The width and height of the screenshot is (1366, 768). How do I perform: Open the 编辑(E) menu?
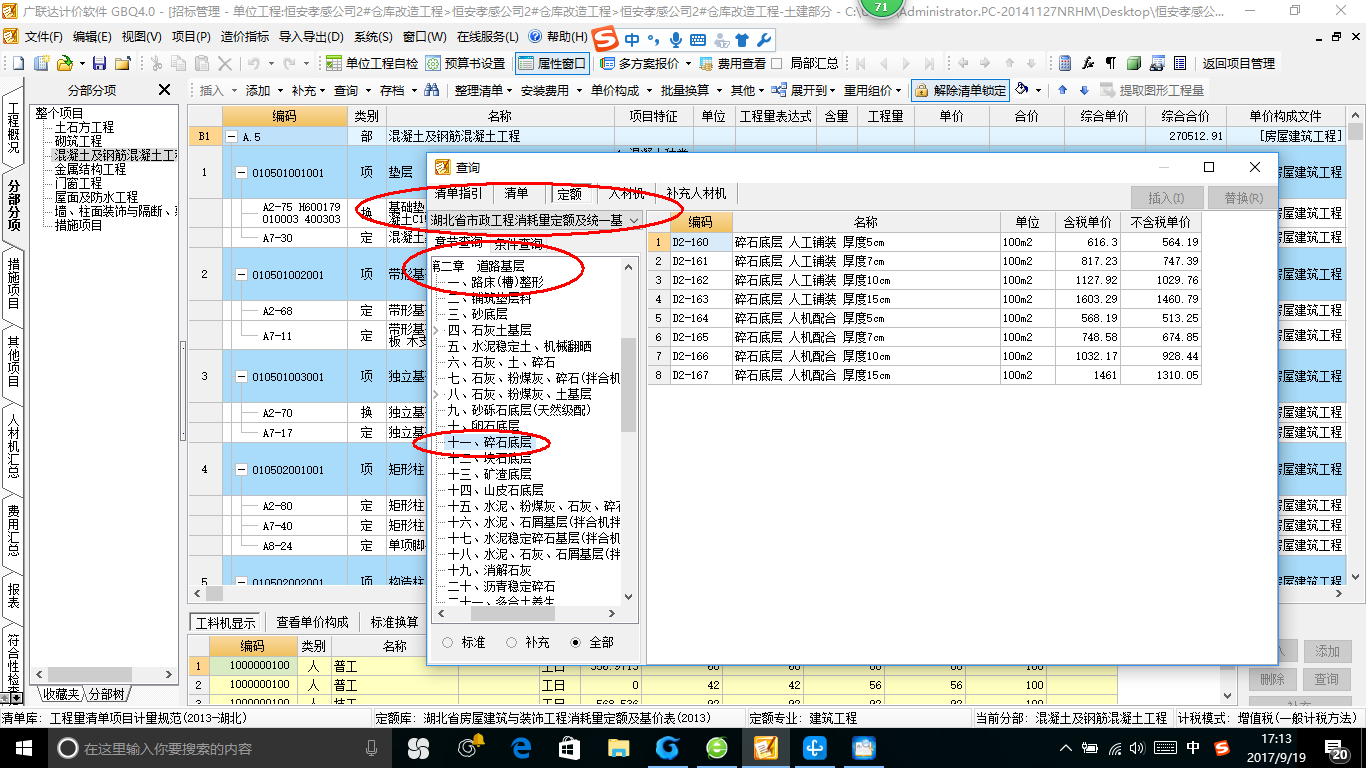(92, 37)
